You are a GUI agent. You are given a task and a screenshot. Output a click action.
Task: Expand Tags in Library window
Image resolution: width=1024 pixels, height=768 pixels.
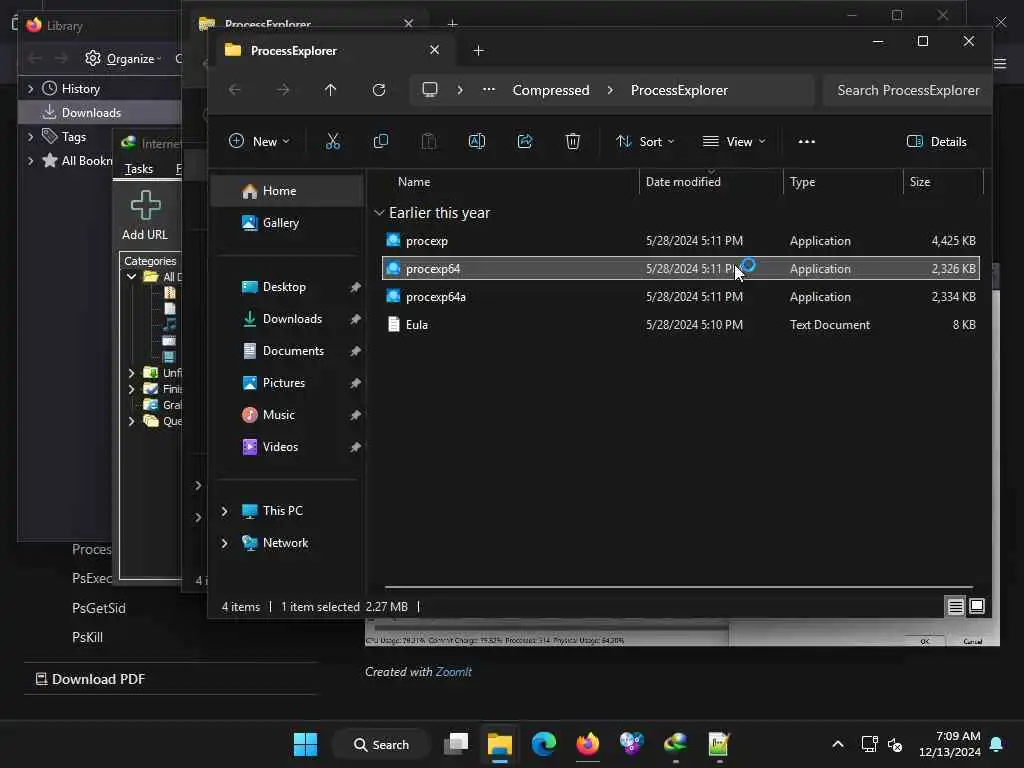pyautogui.click(x=30, y=136)
